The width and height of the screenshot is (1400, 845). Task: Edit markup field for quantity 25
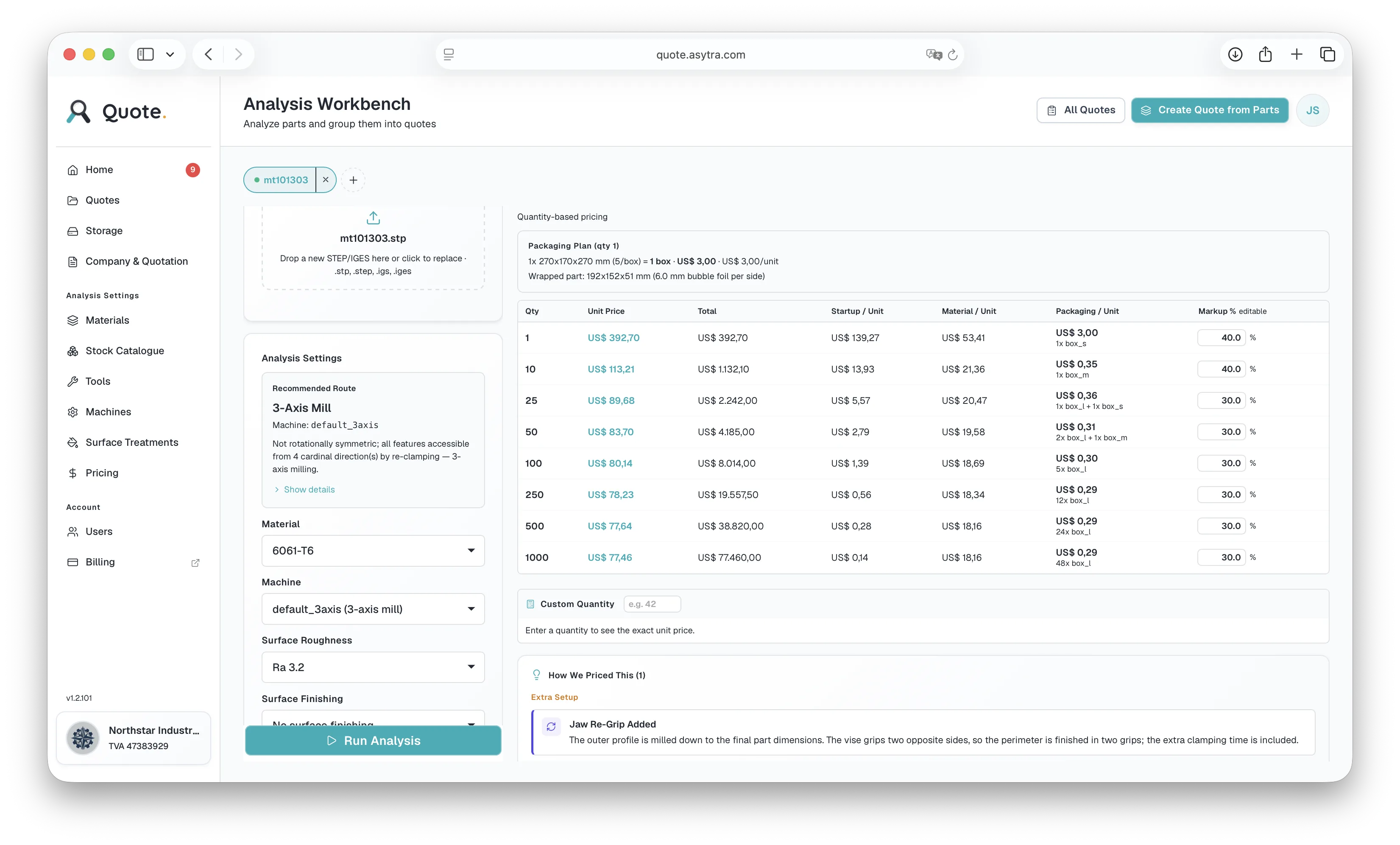pyautogui.click(x=1221, y=400)
